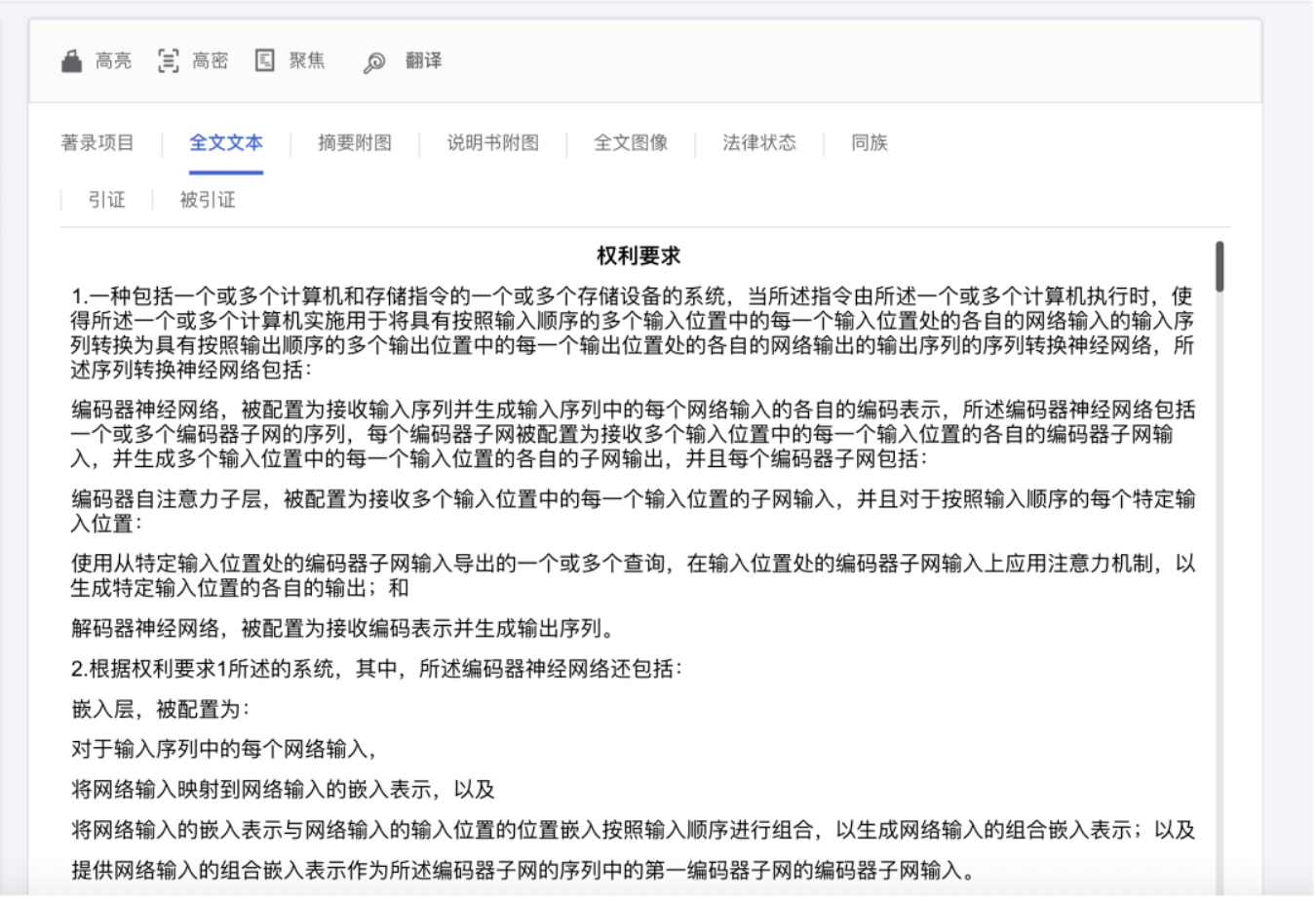1316x901 pixels.
Task: Select the 全文文本 tab
Action: coord(226,143)
